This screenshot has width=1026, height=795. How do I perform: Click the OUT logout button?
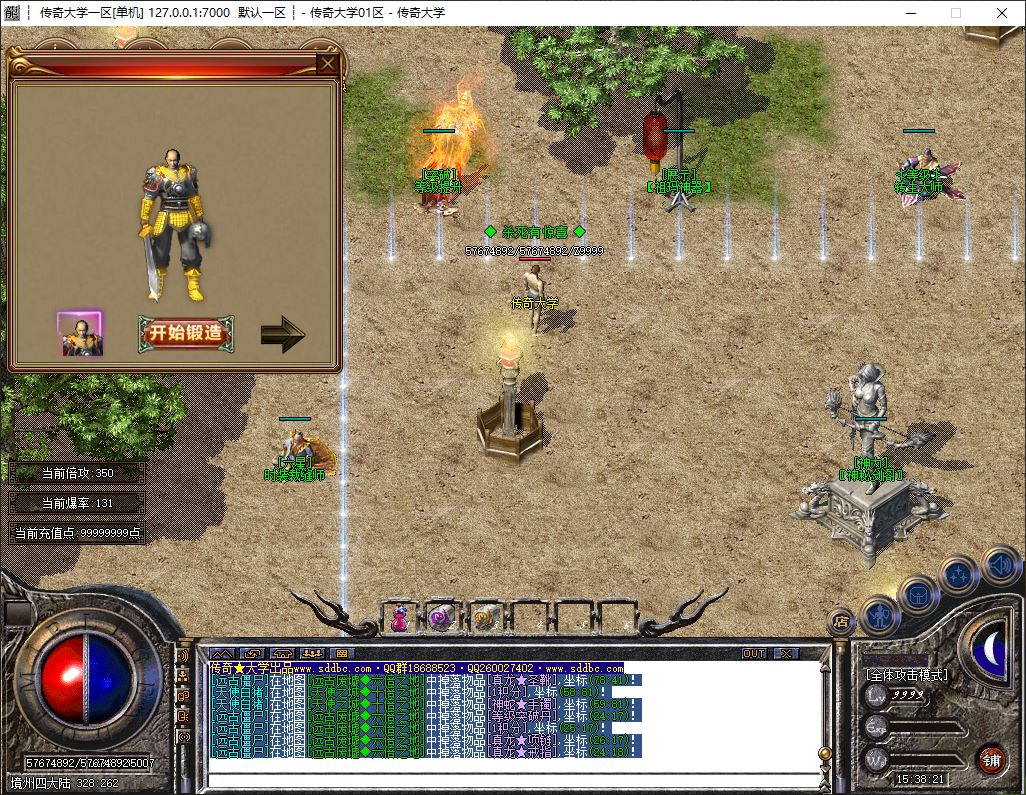tap(754, 653)
